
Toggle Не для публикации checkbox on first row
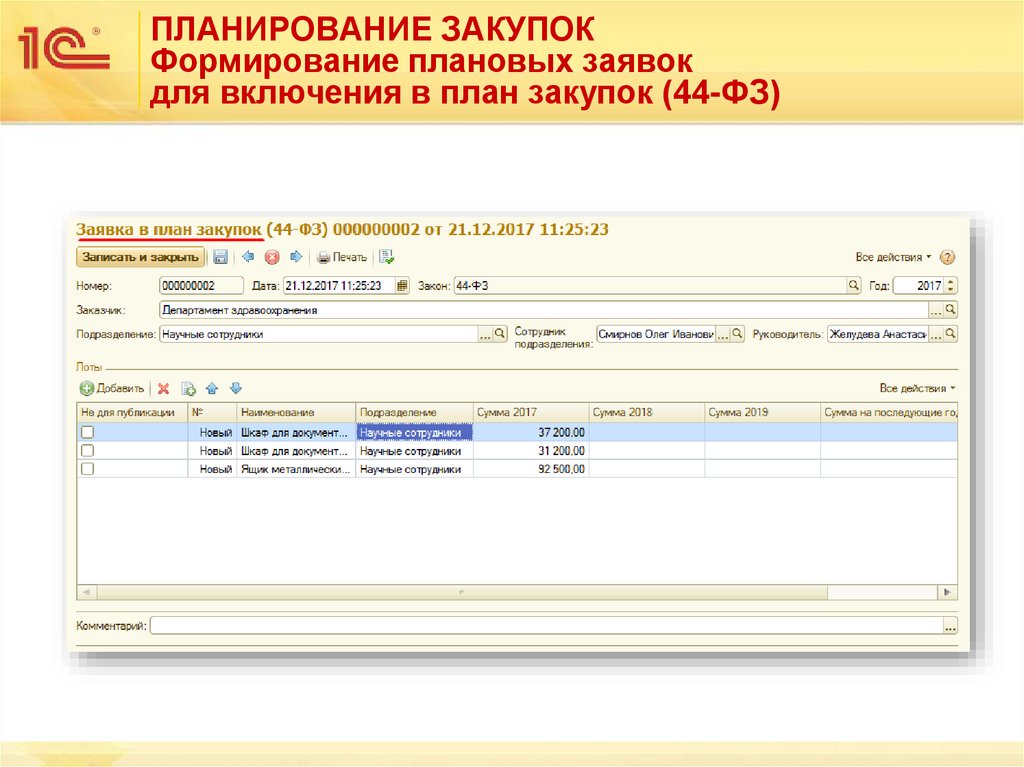pos(87,429)
